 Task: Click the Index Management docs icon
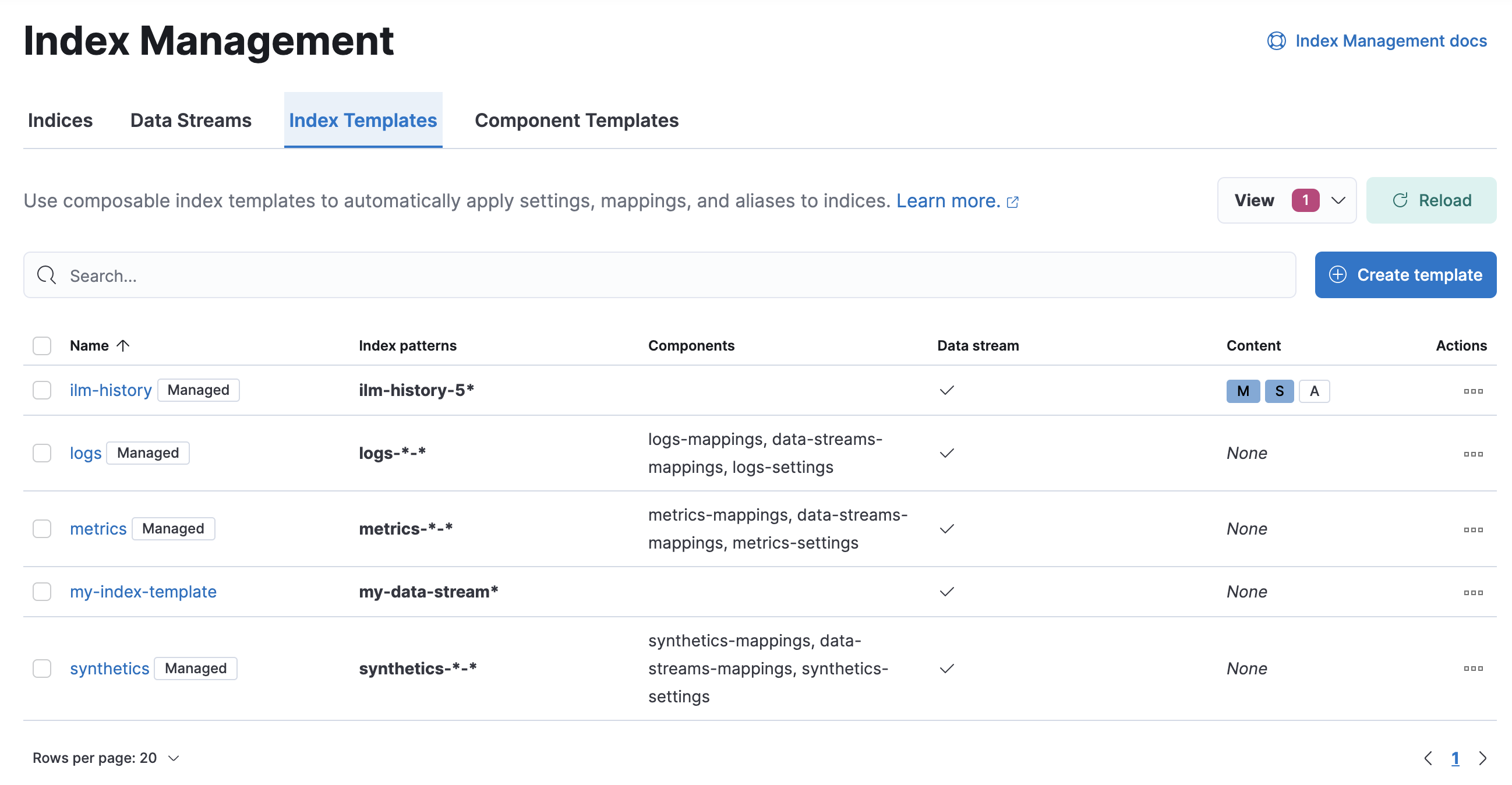click(1277, 41)
